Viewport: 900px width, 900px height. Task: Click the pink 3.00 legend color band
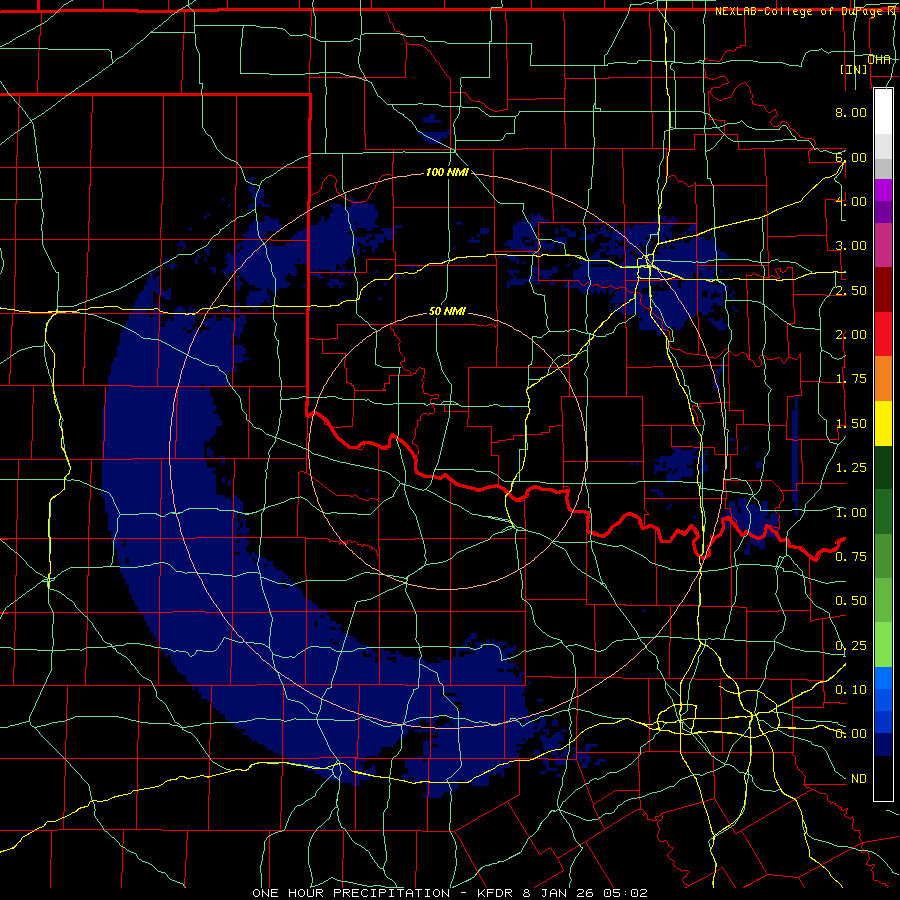(x=883, y=245)
